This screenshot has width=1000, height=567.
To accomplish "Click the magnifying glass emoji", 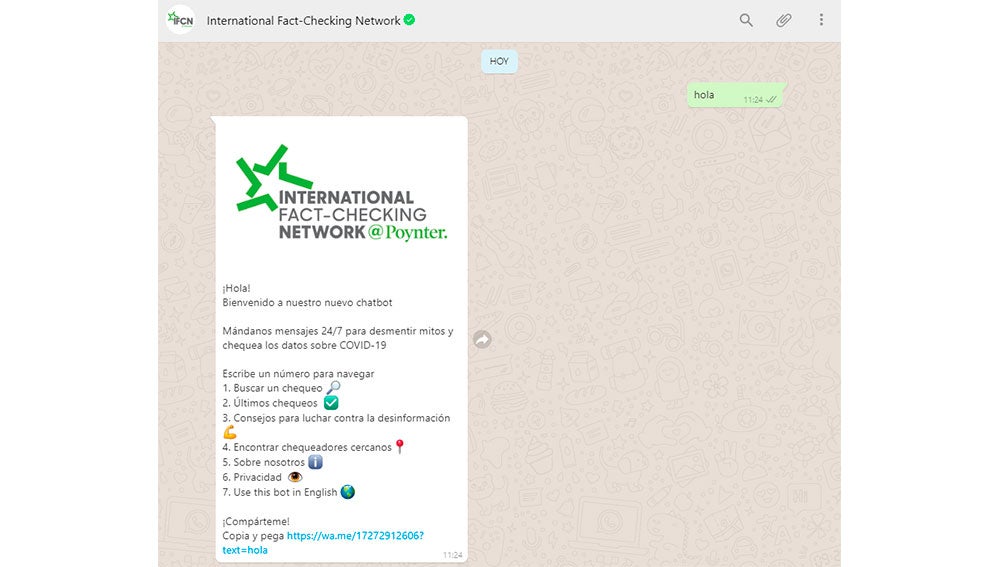I will (x=334, y=388).
